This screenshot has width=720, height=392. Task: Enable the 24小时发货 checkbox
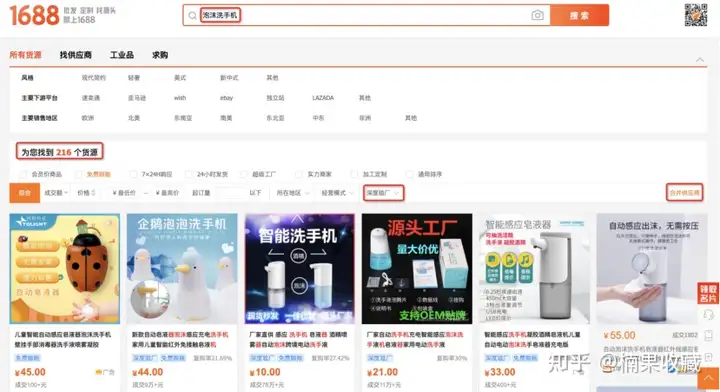tap(189, 174)
